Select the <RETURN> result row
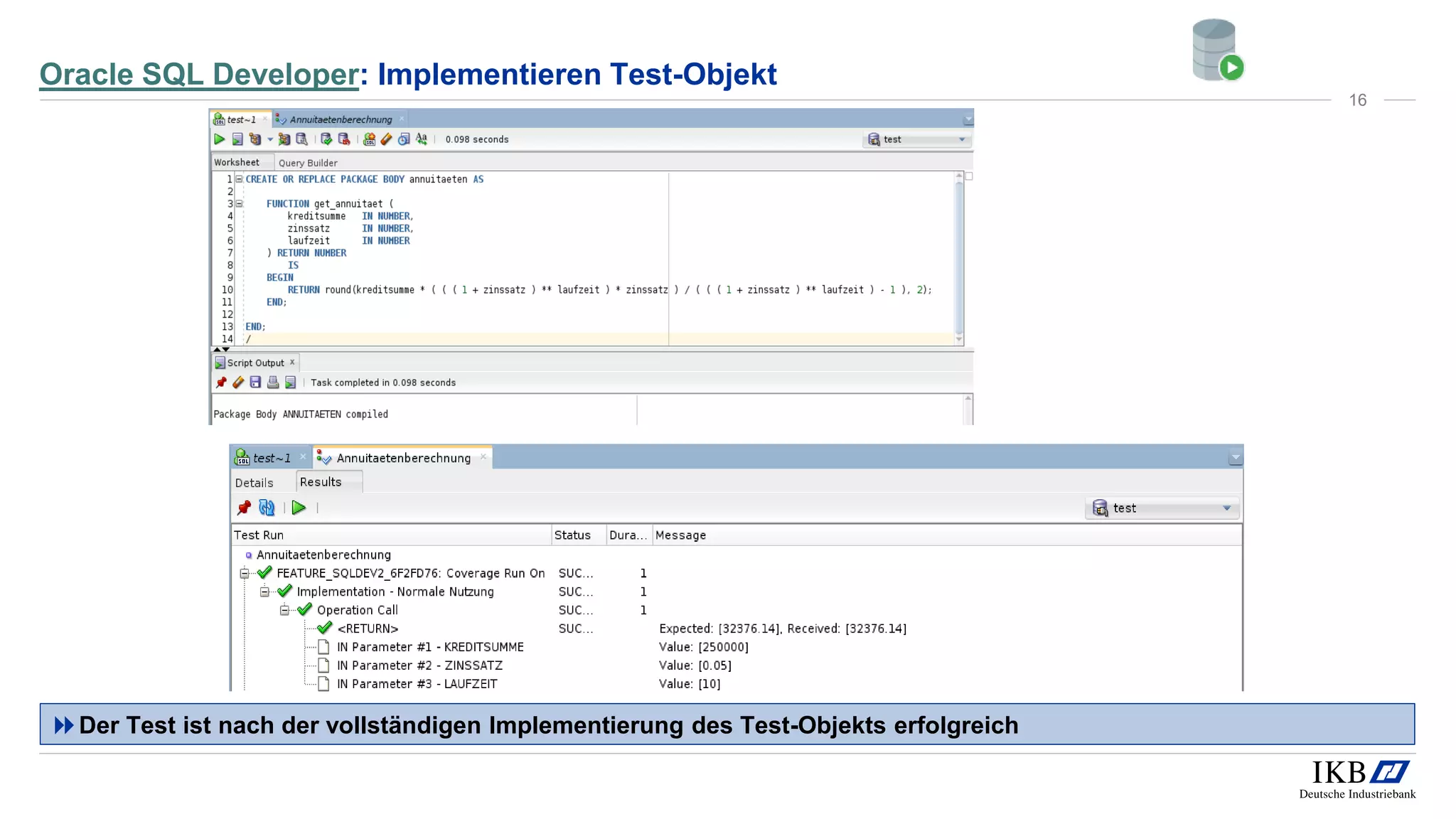This screenshot has height=819, width=1456. [x=368, y=628]
